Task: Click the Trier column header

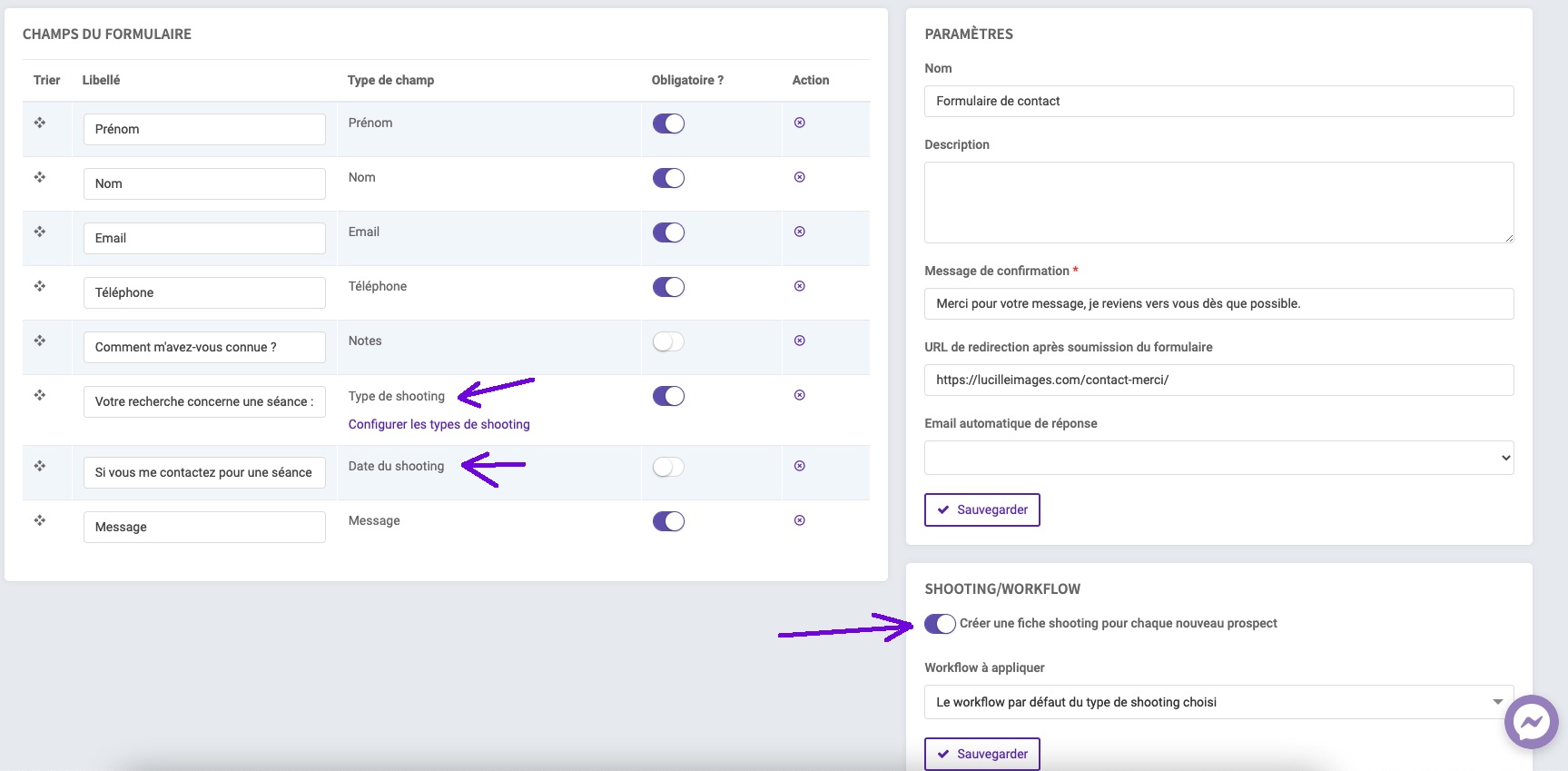Action: click(46, 80)
